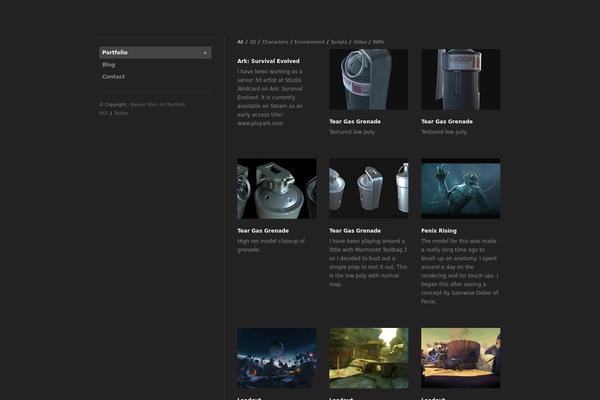Open upright grenade thumbnail with gray cap band

click(x=460, y=79)
